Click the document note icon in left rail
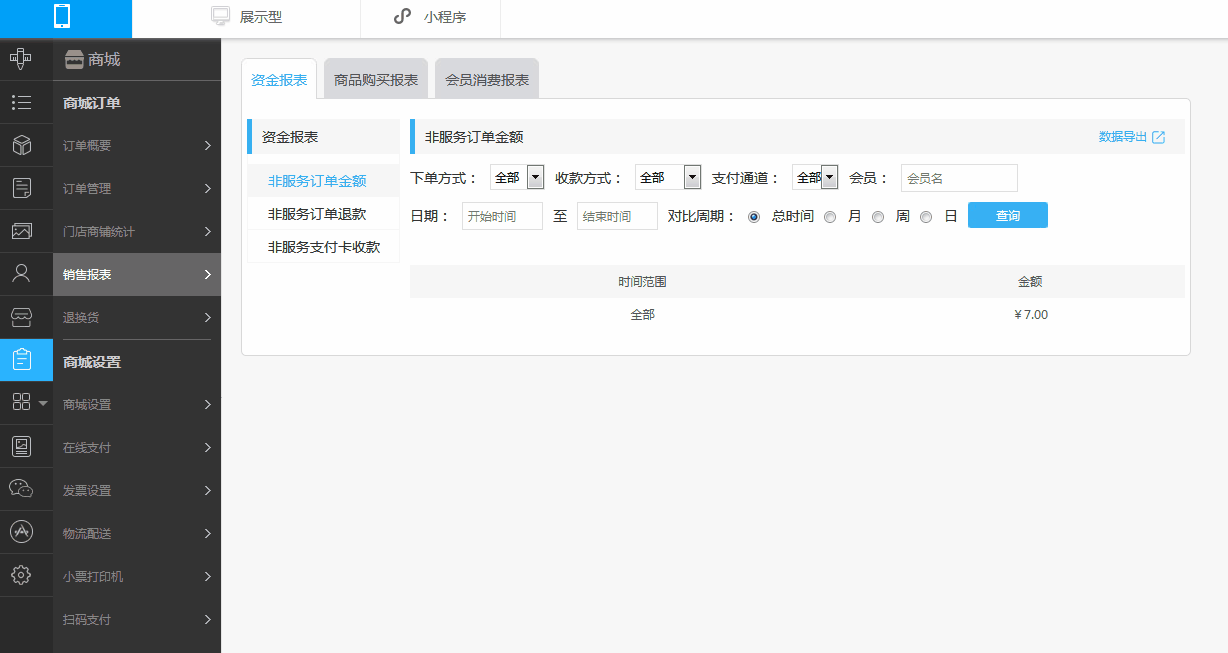1228x653 pixels. pyautogui.click(x=21, y=188)
